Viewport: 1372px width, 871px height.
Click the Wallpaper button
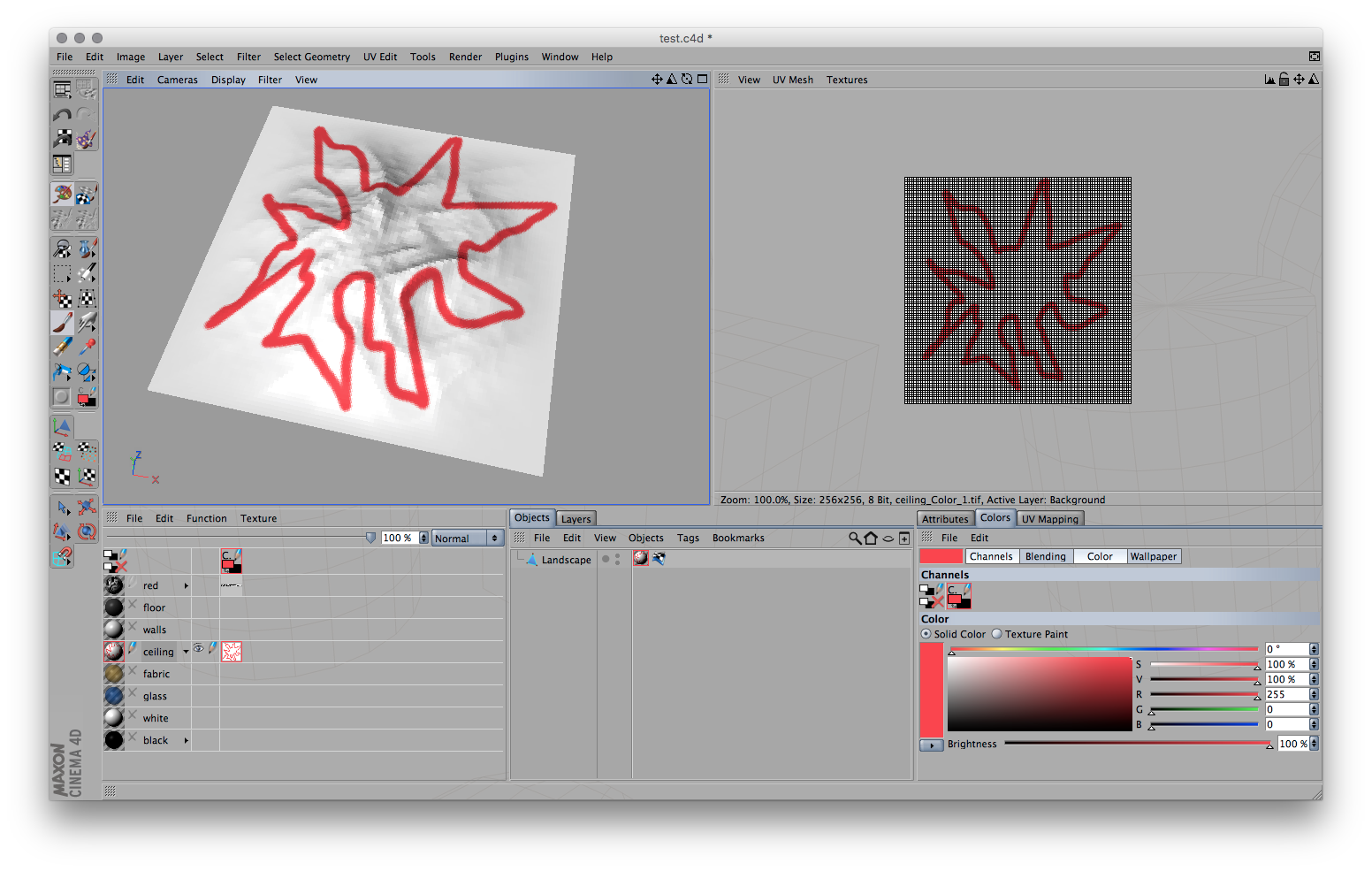1153,556
